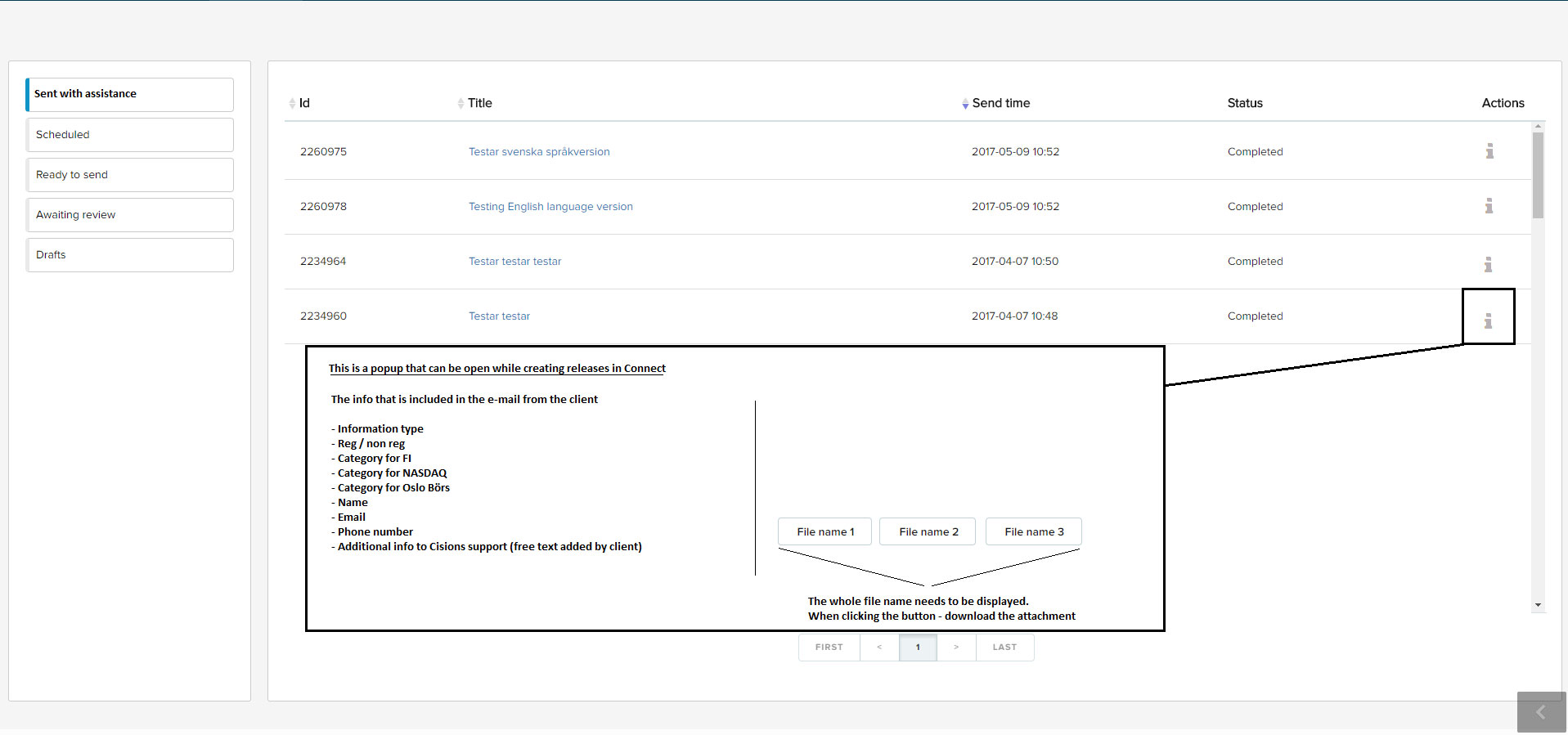Select the Sent with assistance tab
1568x735 pixels.
(130, 94)
